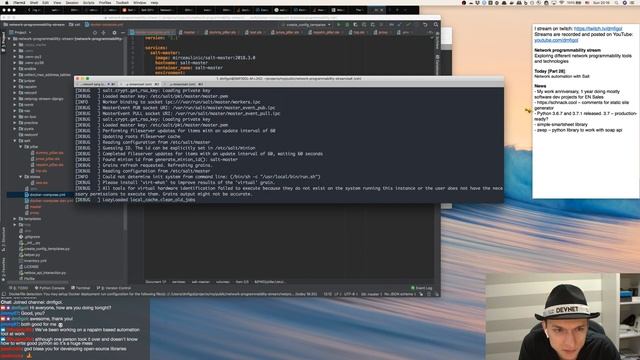Open the Python Console tool window
Viewport: 640px width, 360px height.
pos(50,288)
